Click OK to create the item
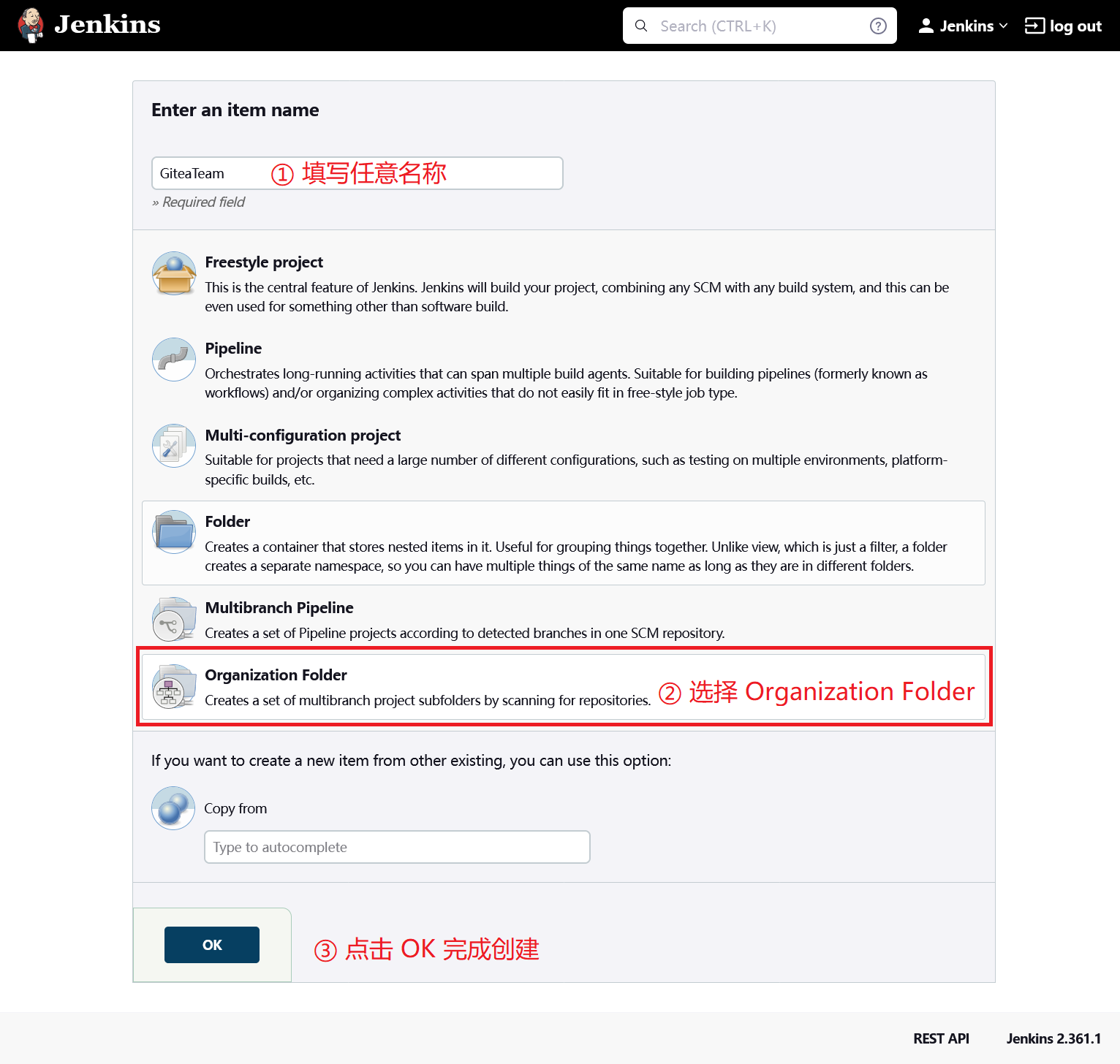Viewport: 1120px width, 1064px height. (212, 945)
